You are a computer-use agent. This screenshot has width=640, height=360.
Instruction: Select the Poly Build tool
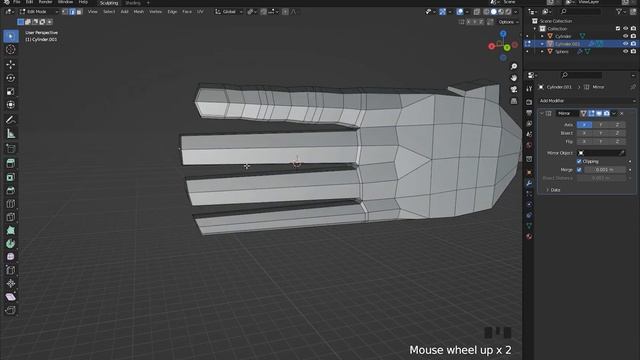point(11,230)
